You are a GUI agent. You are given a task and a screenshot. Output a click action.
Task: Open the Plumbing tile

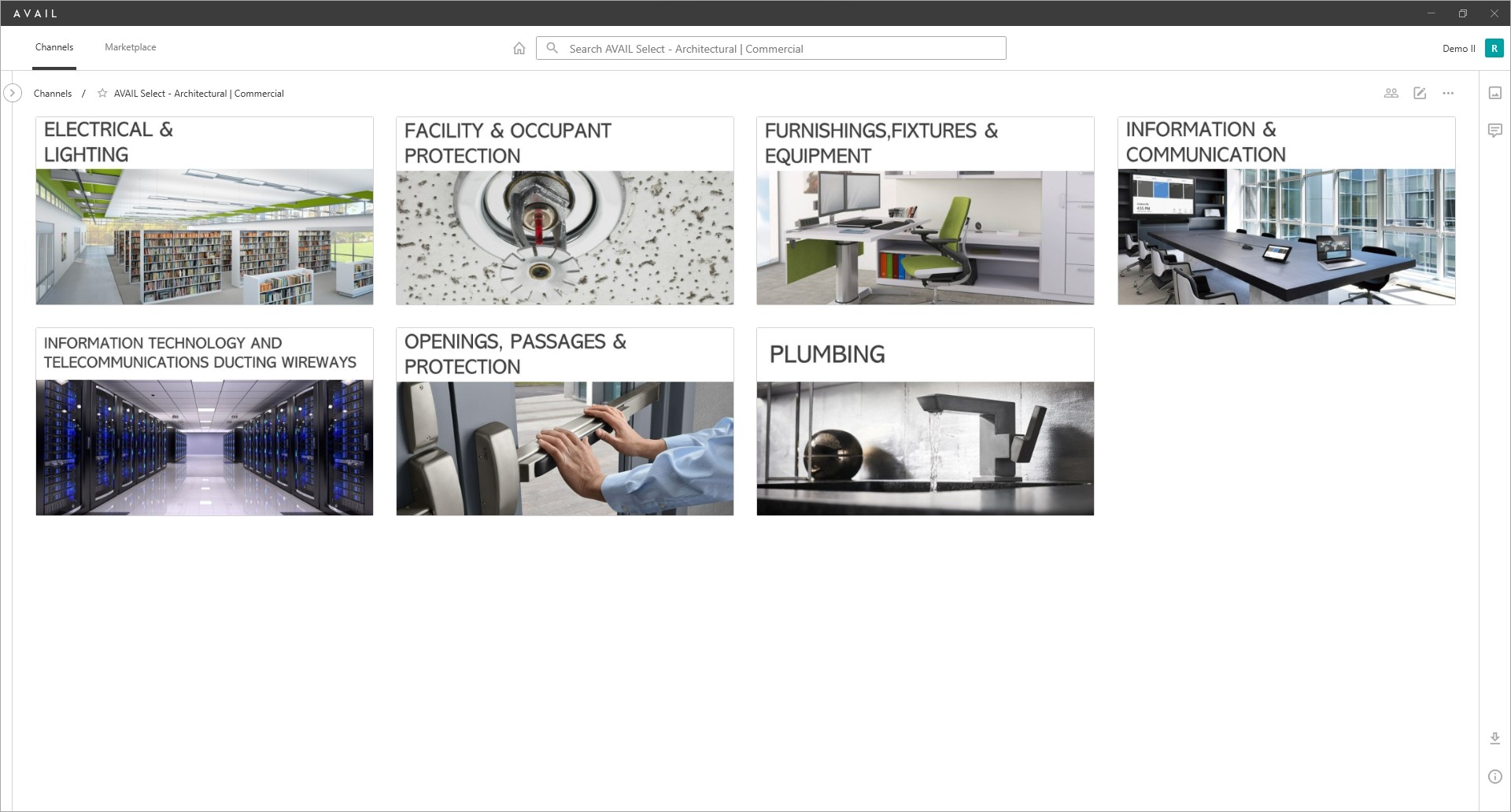coord(925,422)
